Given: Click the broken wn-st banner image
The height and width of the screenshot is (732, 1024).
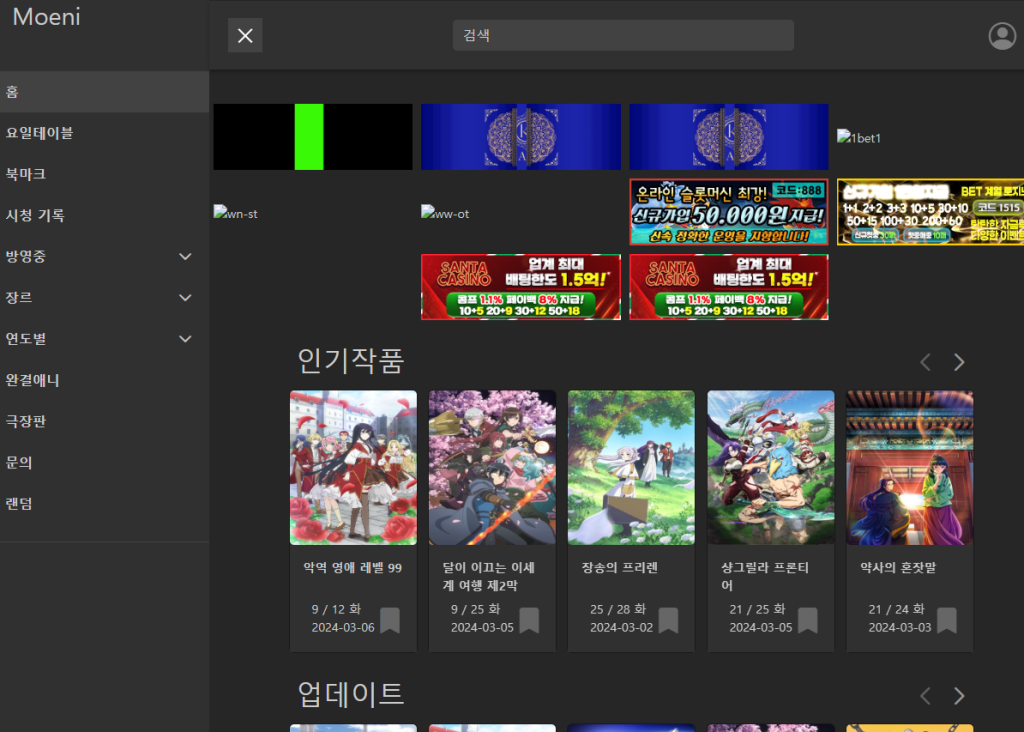Looking at the screenshot, I should (x=235, y=214).
